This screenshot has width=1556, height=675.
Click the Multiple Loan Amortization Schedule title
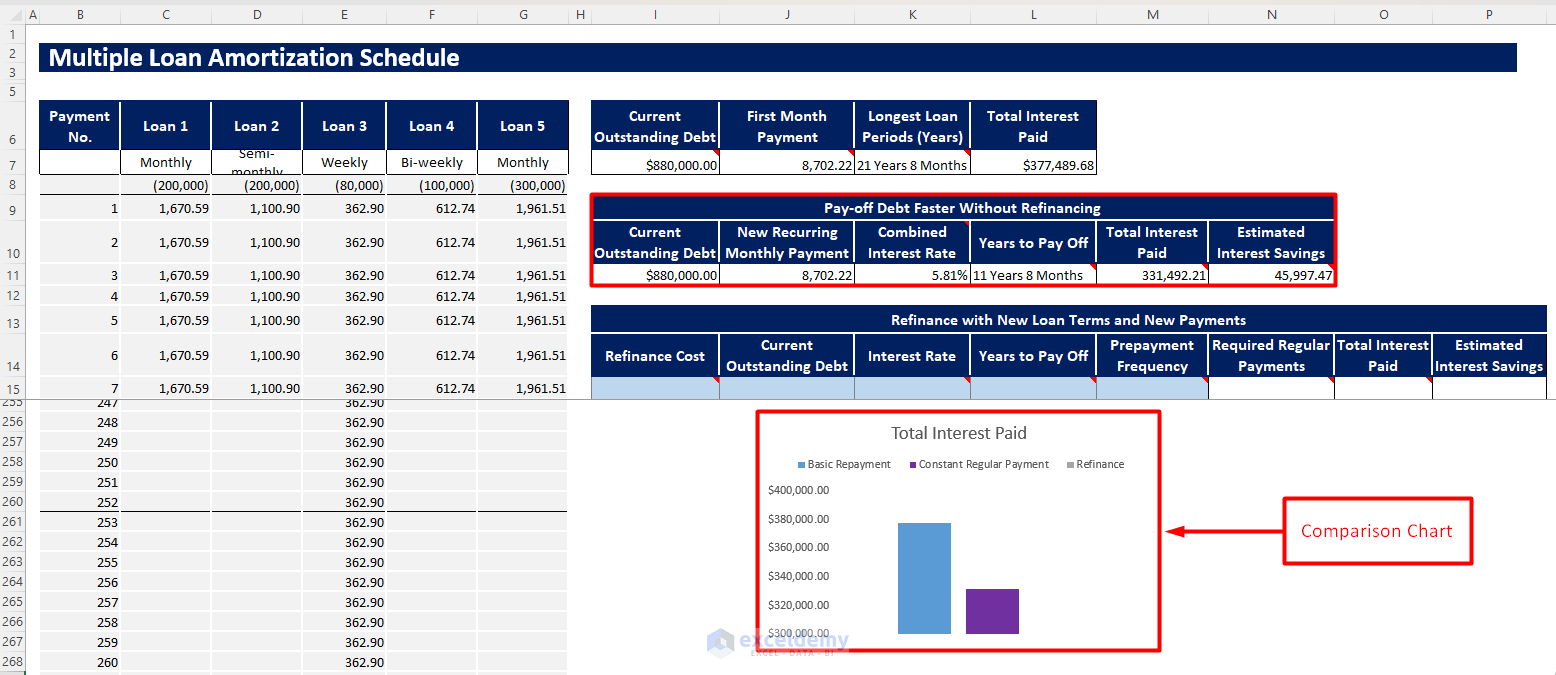[x=254, y=58]
